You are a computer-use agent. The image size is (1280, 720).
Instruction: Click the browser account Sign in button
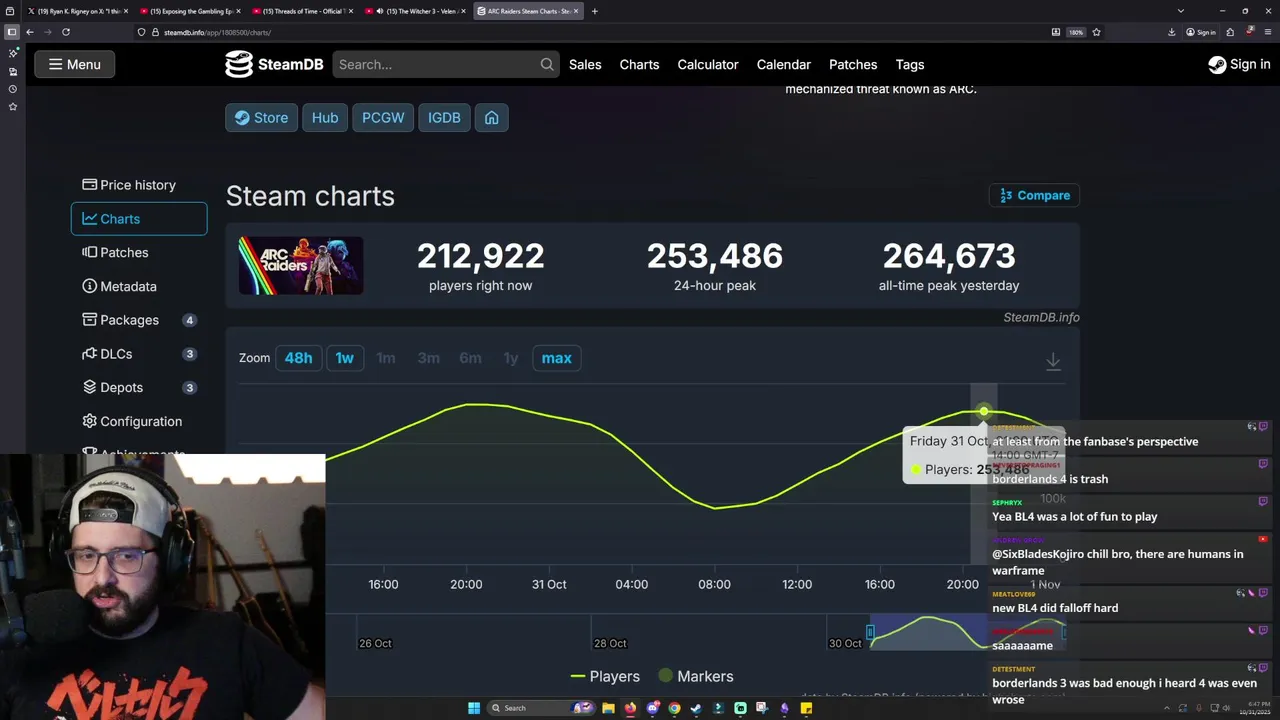(1201, 32)
